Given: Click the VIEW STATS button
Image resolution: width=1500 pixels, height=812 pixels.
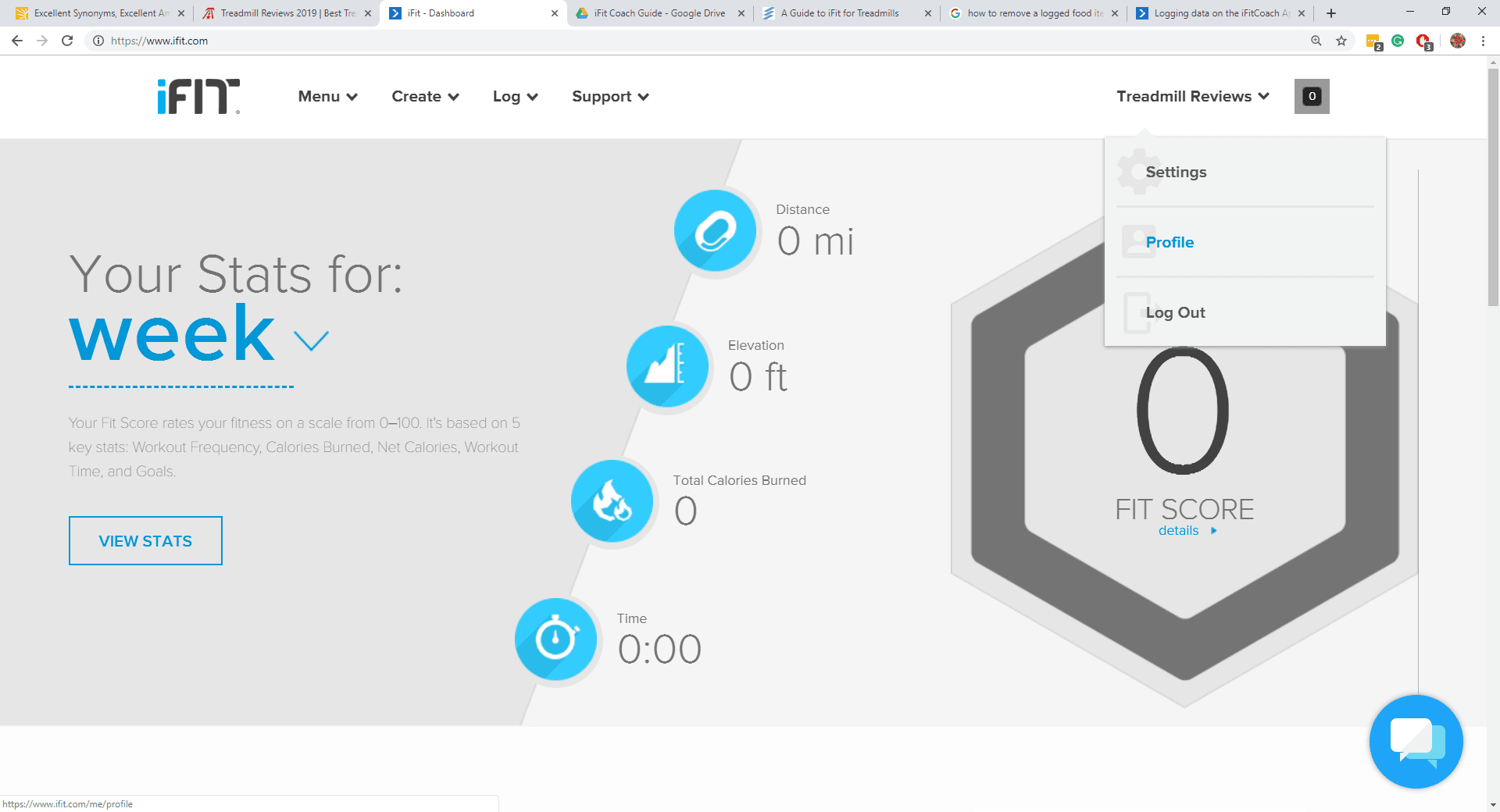Looking at the screenshot, I should point(145,540).
